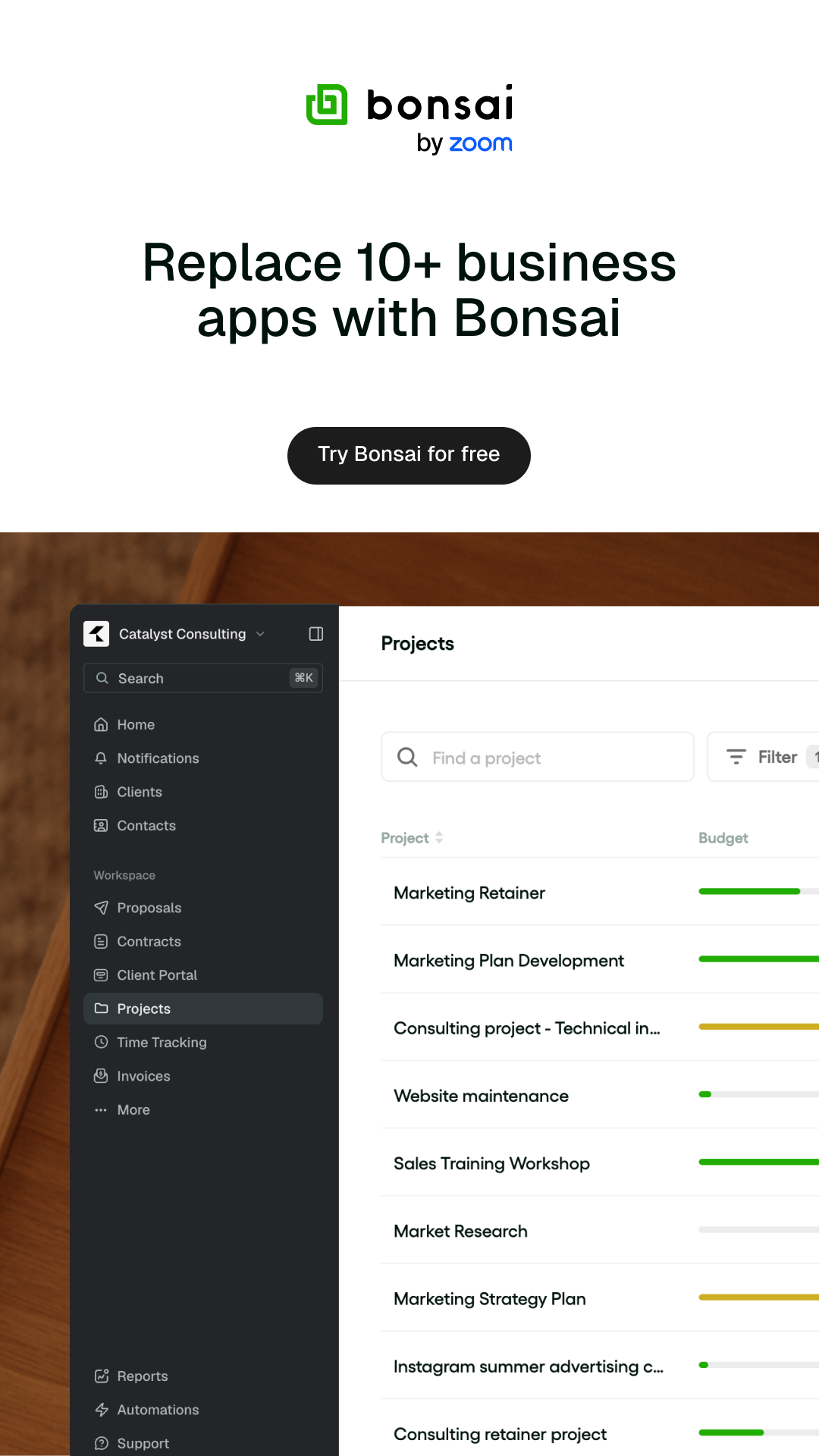Focus the Find a project input
The height and width of the screenshot is (1456, 819).
[x=538, y=757]
